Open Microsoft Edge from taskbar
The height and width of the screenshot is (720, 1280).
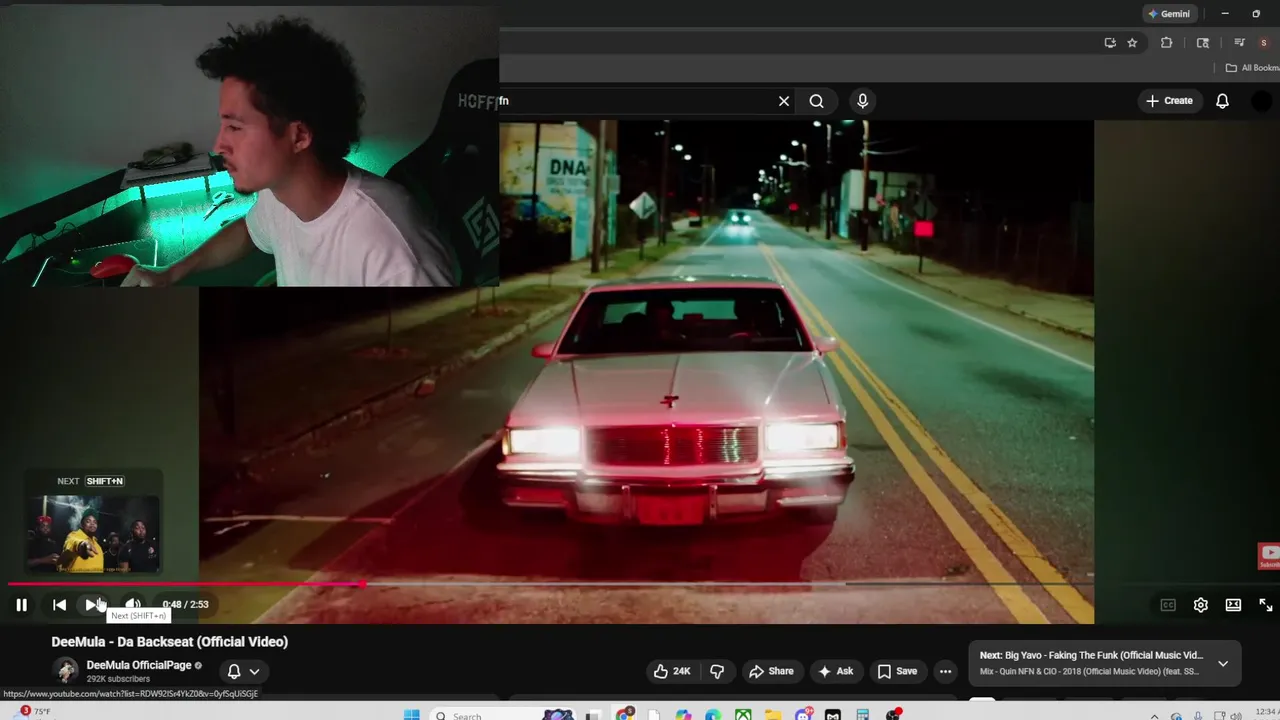[712, 714]
